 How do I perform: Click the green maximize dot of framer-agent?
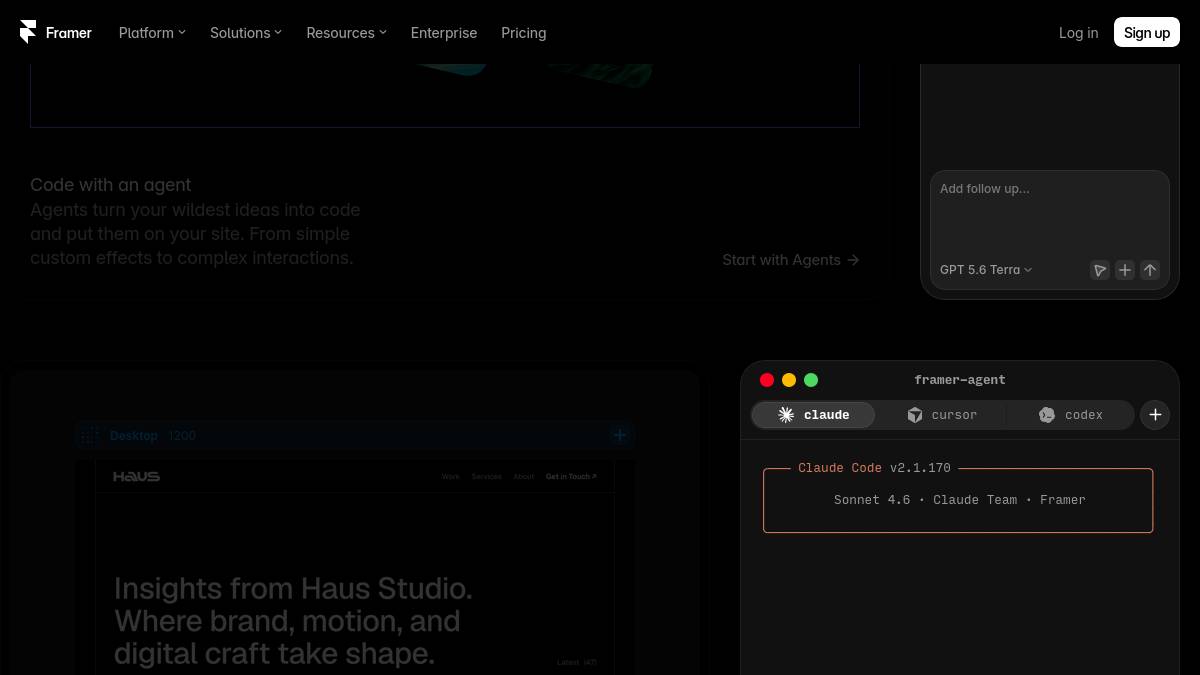[x=811, y=380]
